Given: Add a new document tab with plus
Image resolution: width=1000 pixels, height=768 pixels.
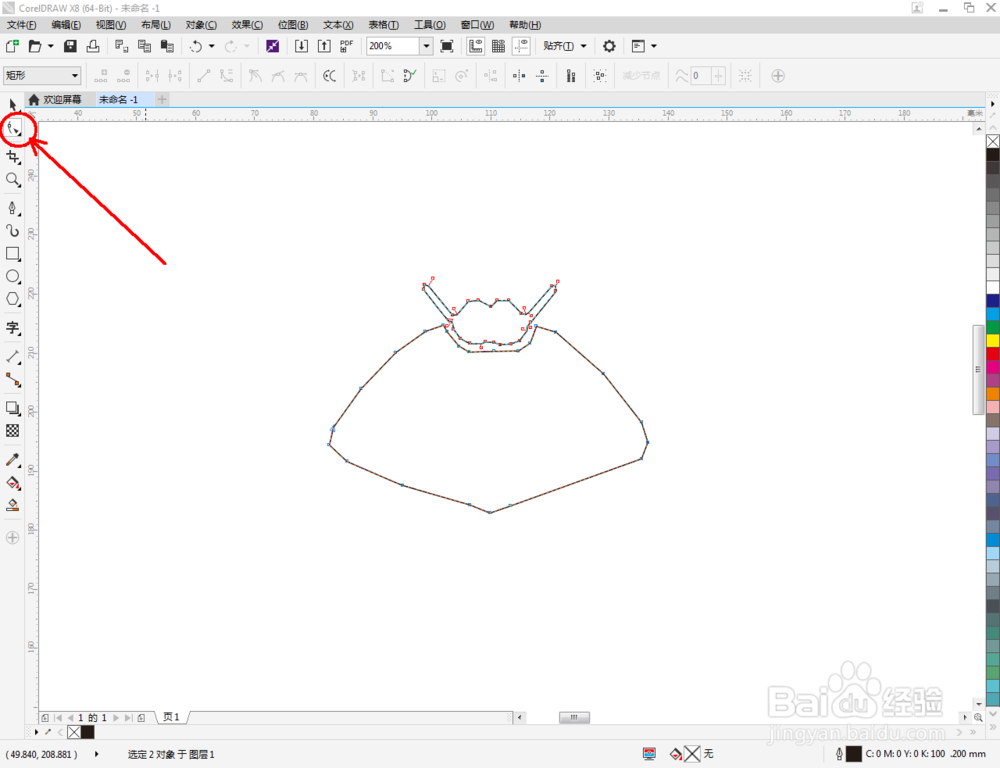Looking at the screenshot, I should click(162, 100).
